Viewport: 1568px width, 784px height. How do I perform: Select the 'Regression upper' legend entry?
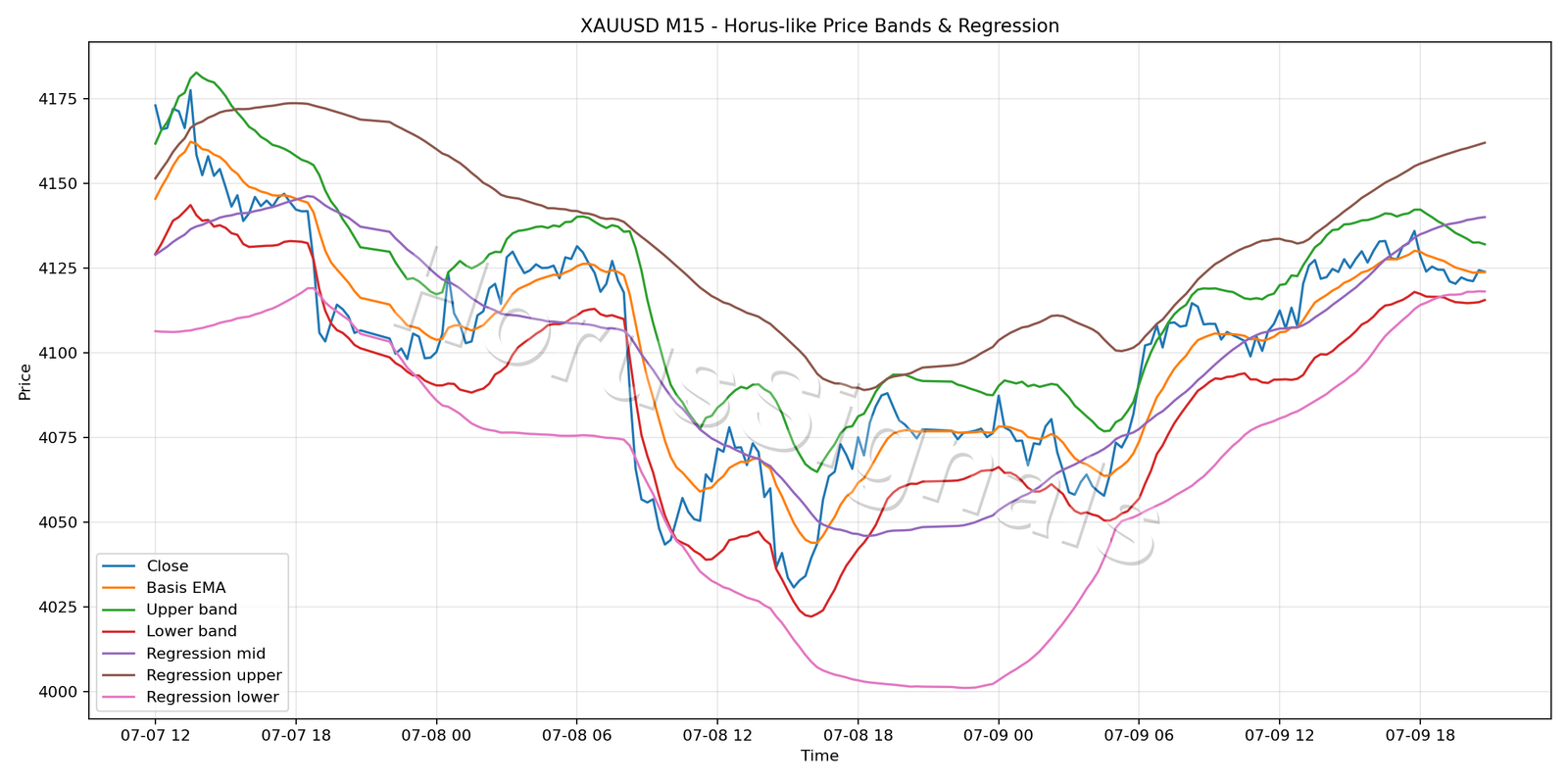click(x=192, y=675)
